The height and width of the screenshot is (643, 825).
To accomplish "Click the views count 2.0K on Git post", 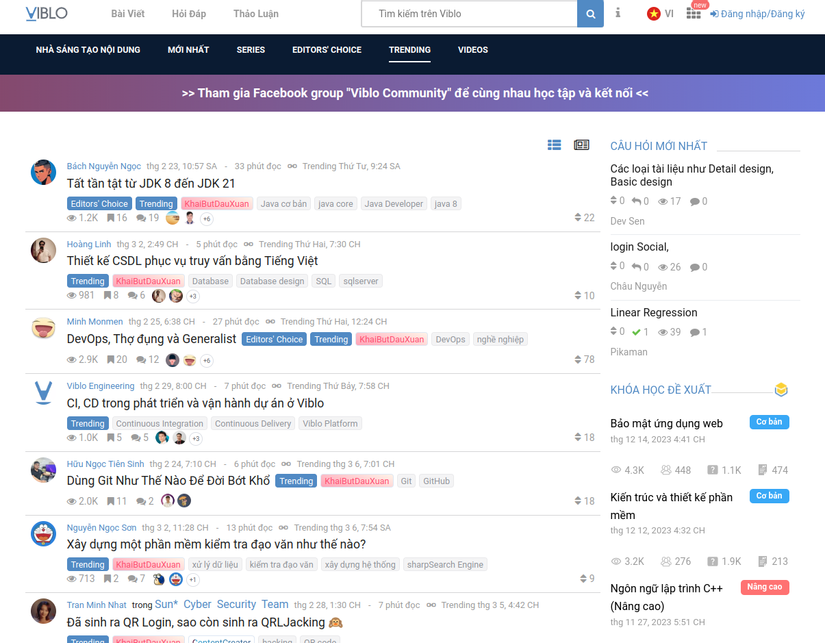I will 82,501.
